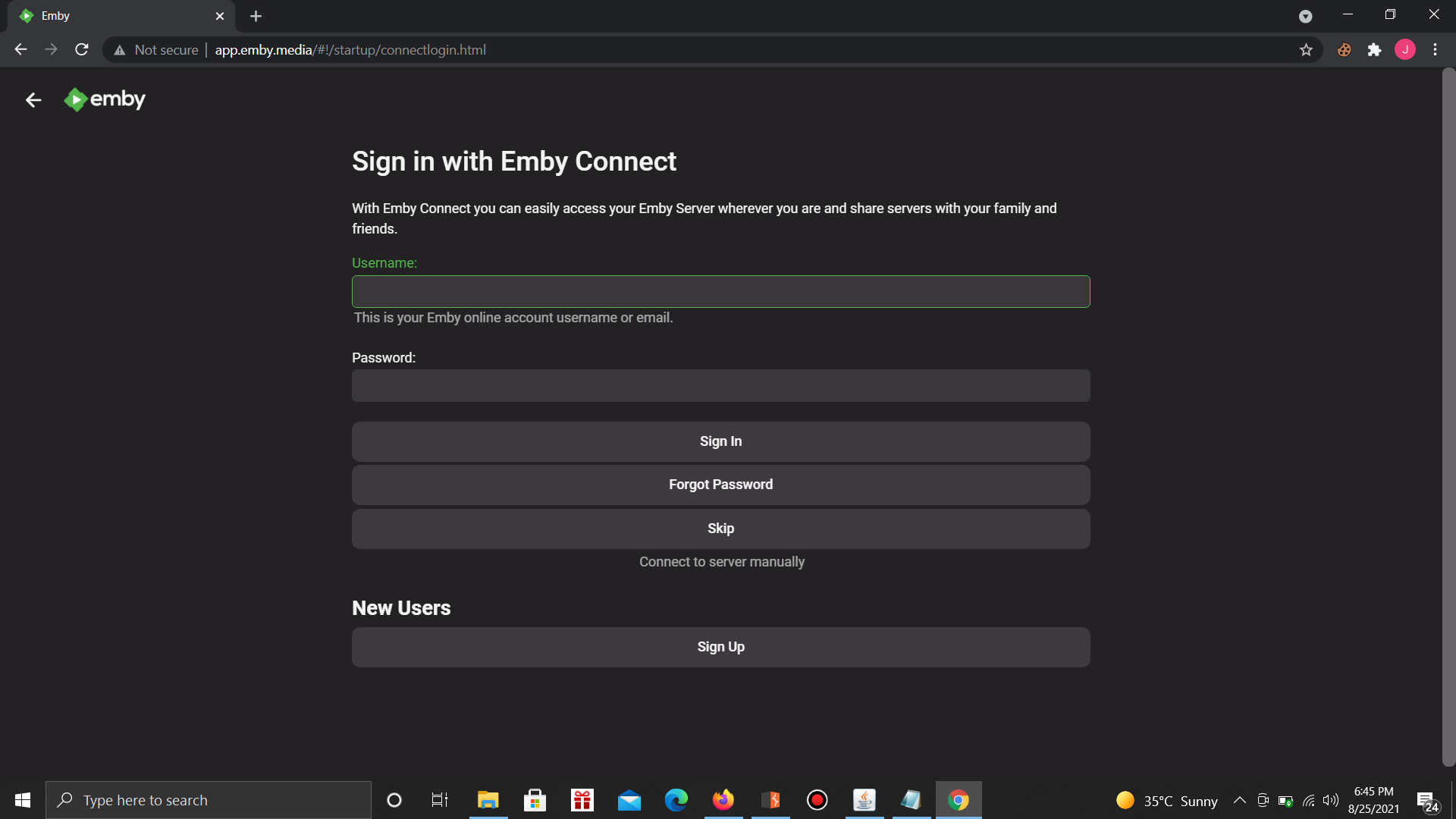Launch Firefox from the taskbar
The width and height of the screenshot is (1456, 819).
click(723, 800)
